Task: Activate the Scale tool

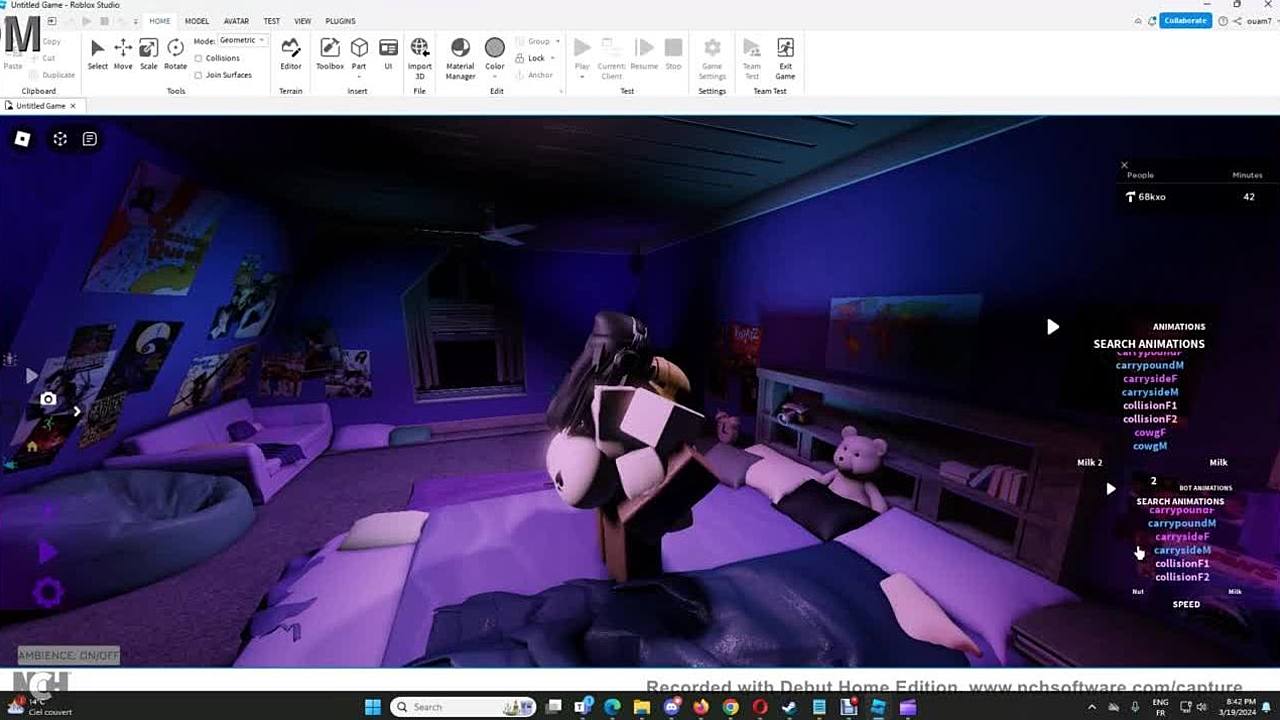Action: coord(148,54)
